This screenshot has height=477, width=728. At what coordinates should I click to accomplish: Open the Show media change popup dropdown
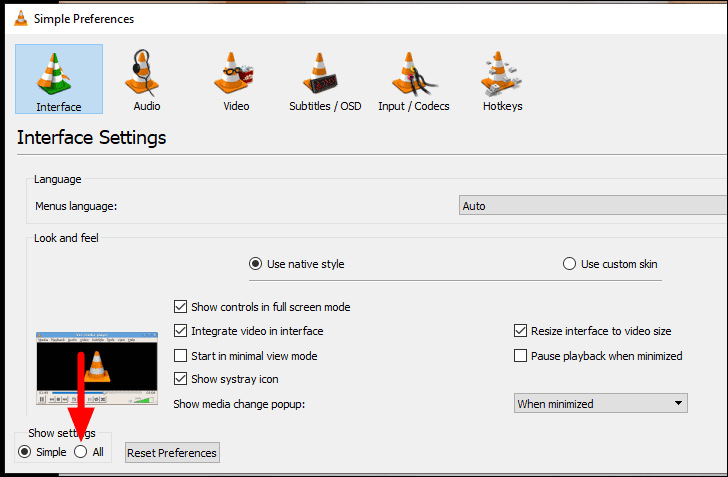tap(600, 403)
